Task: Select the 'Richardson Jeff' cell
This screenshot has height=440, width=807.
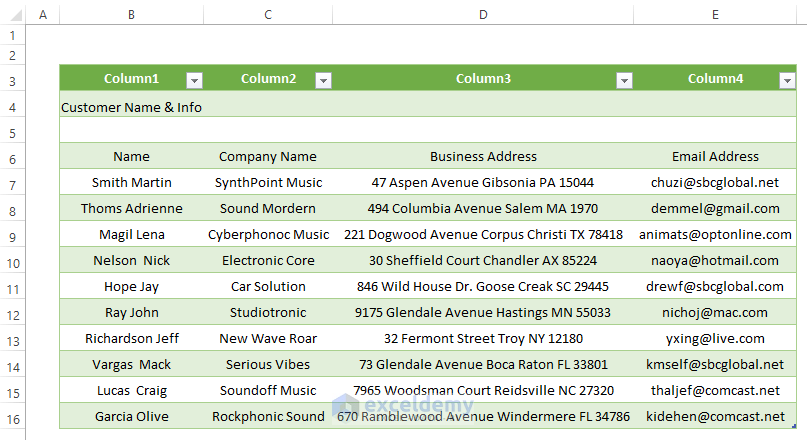Action: (132, 338)
